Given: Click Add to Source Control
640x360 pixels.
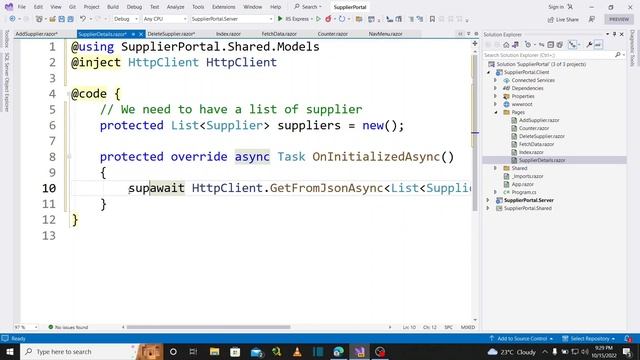Looking at the screenshot, I should tap(521, 338).
